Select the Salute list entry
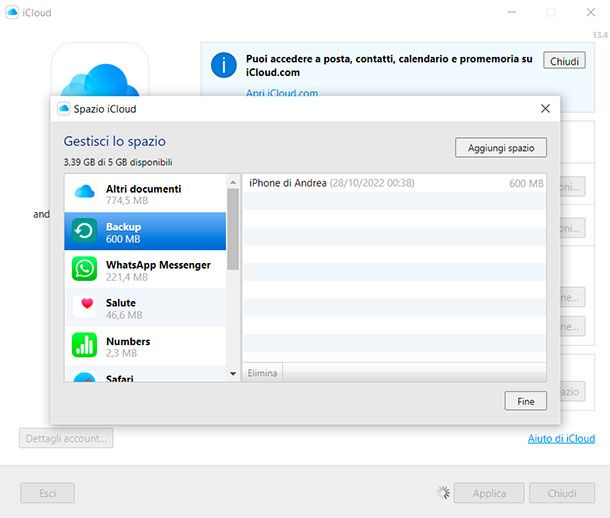The width and height of the screenshot is (610, 518). [x=145, y=307]
